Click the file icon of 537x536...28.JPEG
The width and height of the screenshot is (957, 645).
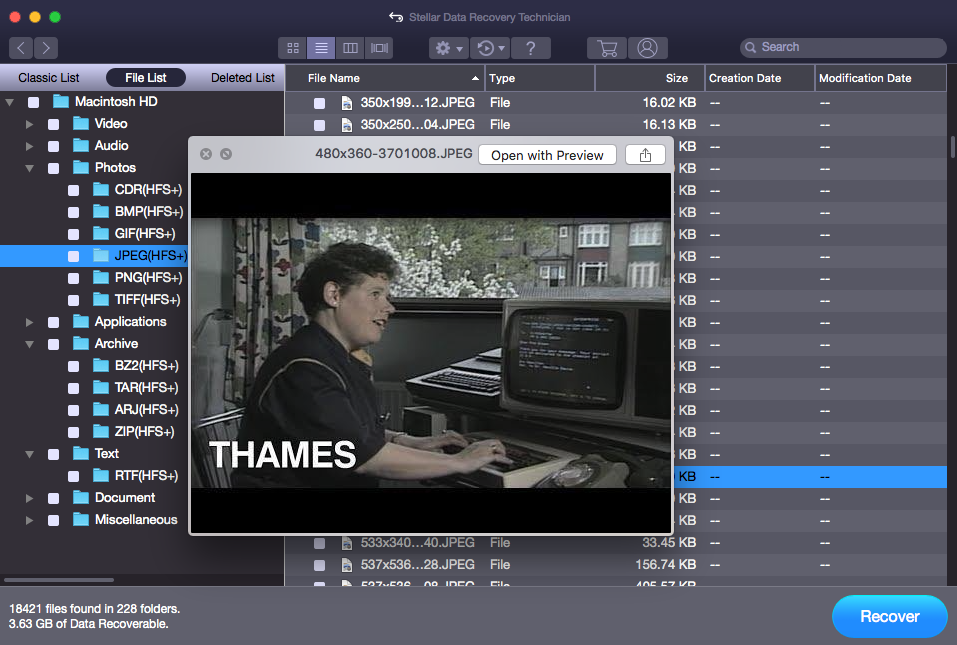click(347, 564)
